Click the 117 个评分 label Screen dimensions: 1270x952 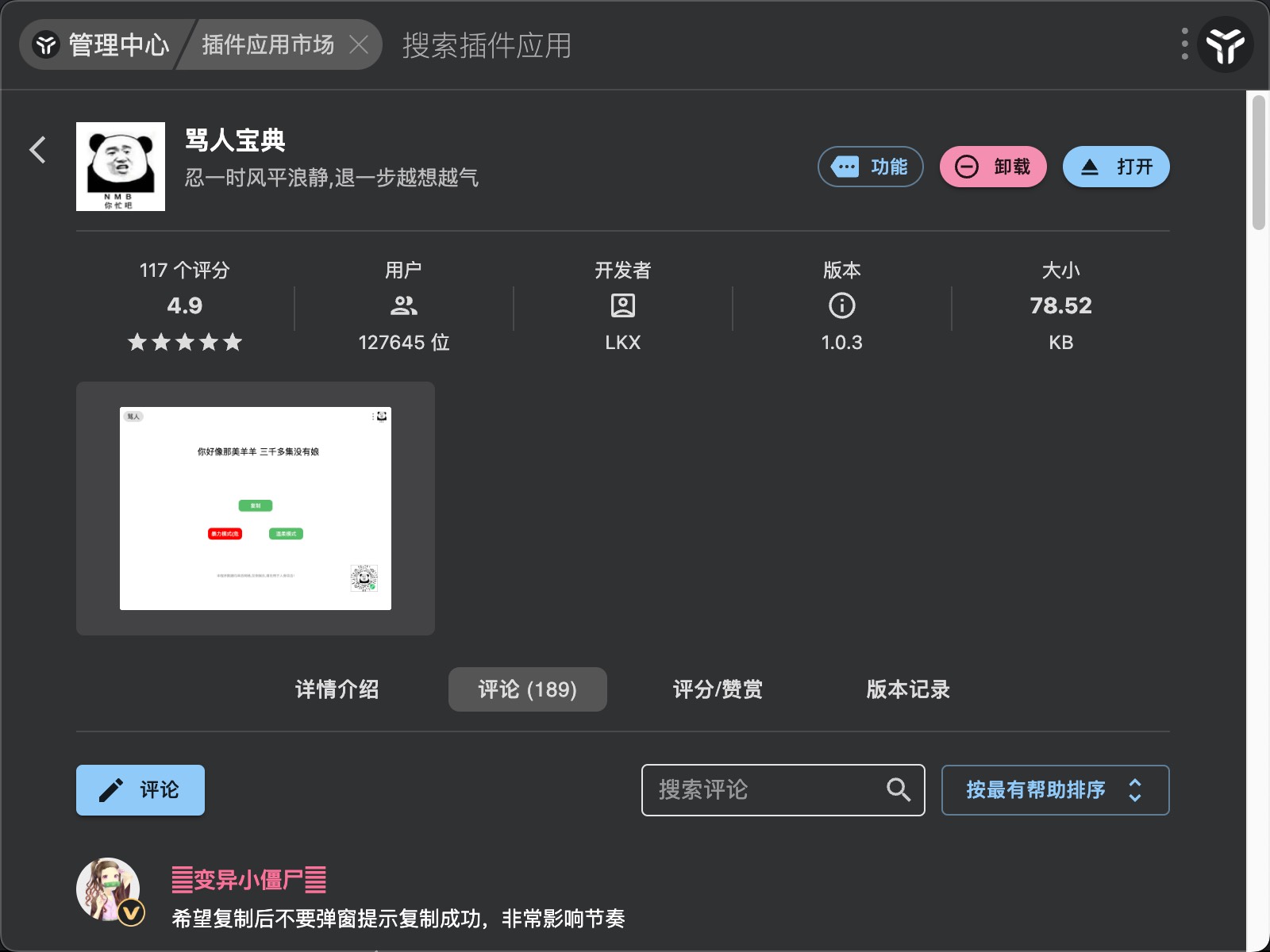click(x=185, y=271)
